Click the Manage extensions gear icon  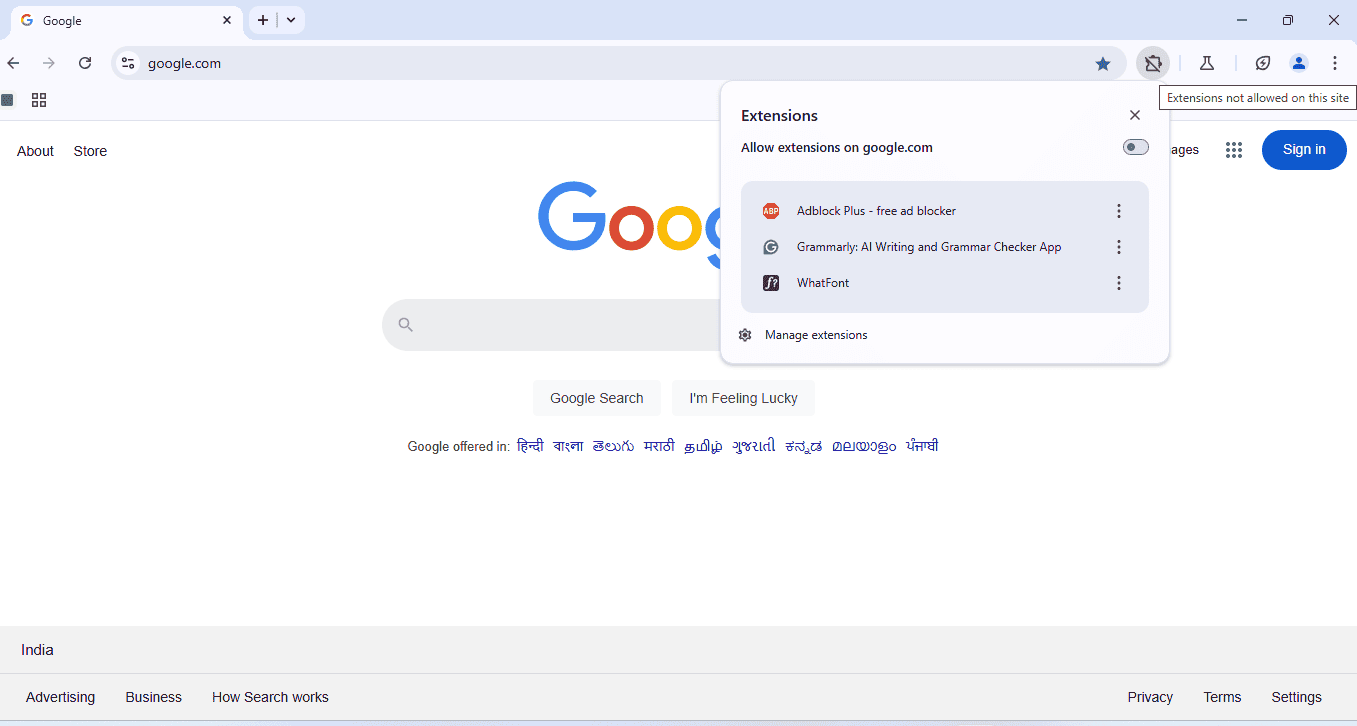point(745,335)
